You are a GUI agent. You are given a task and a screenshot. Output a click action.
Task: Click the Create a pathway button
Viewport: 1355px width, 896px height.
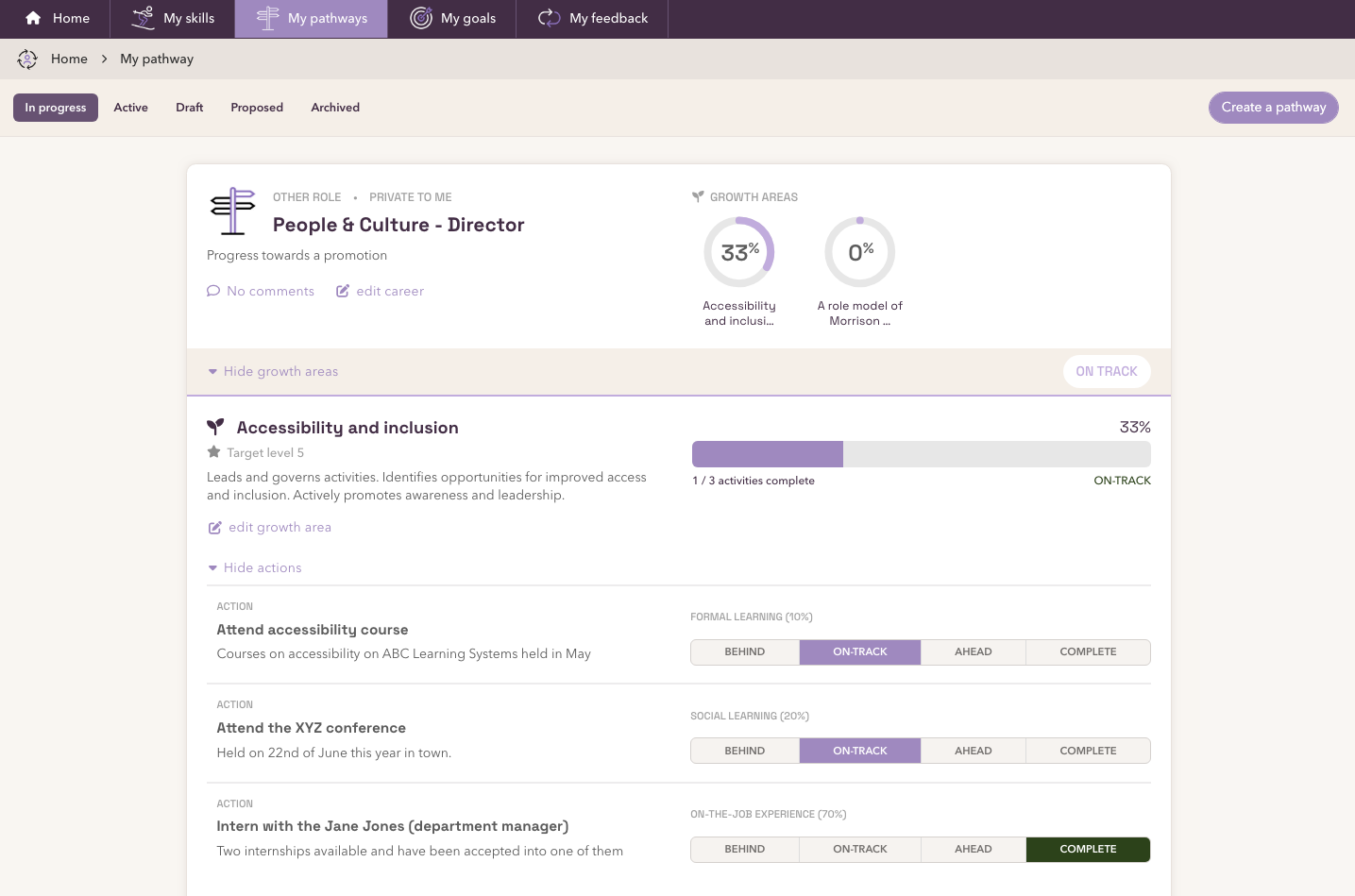[1274, 108]
